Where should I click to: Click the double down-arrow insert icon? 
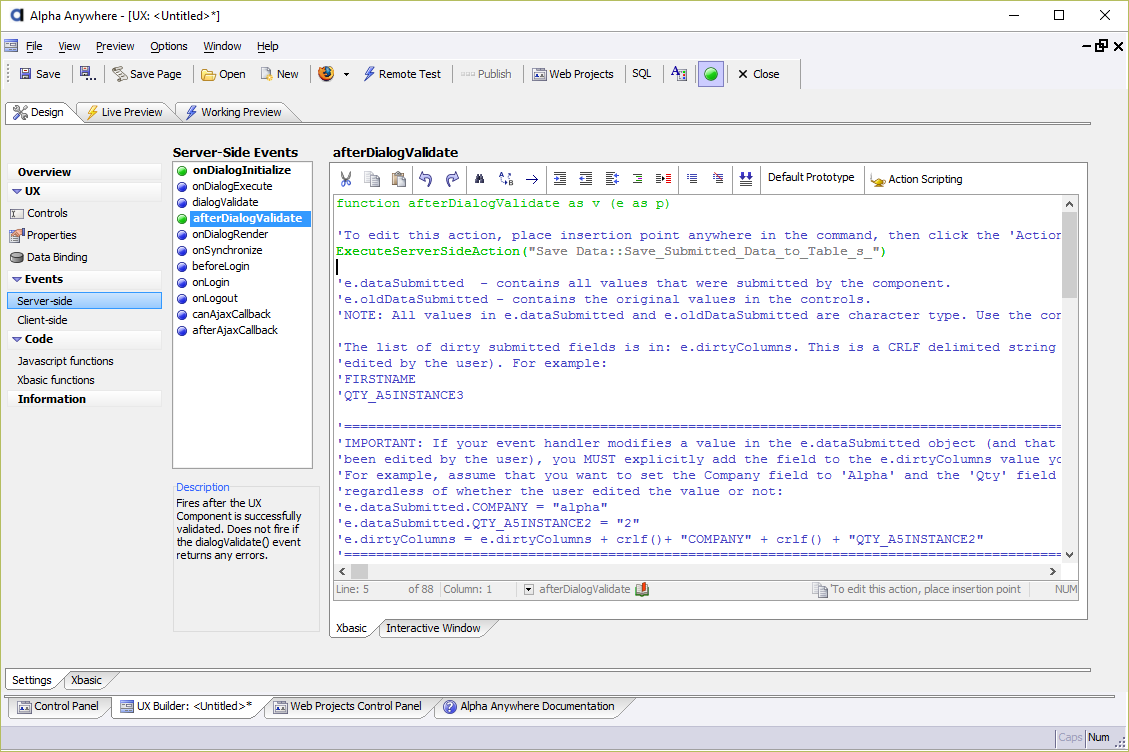pos(746,179)
